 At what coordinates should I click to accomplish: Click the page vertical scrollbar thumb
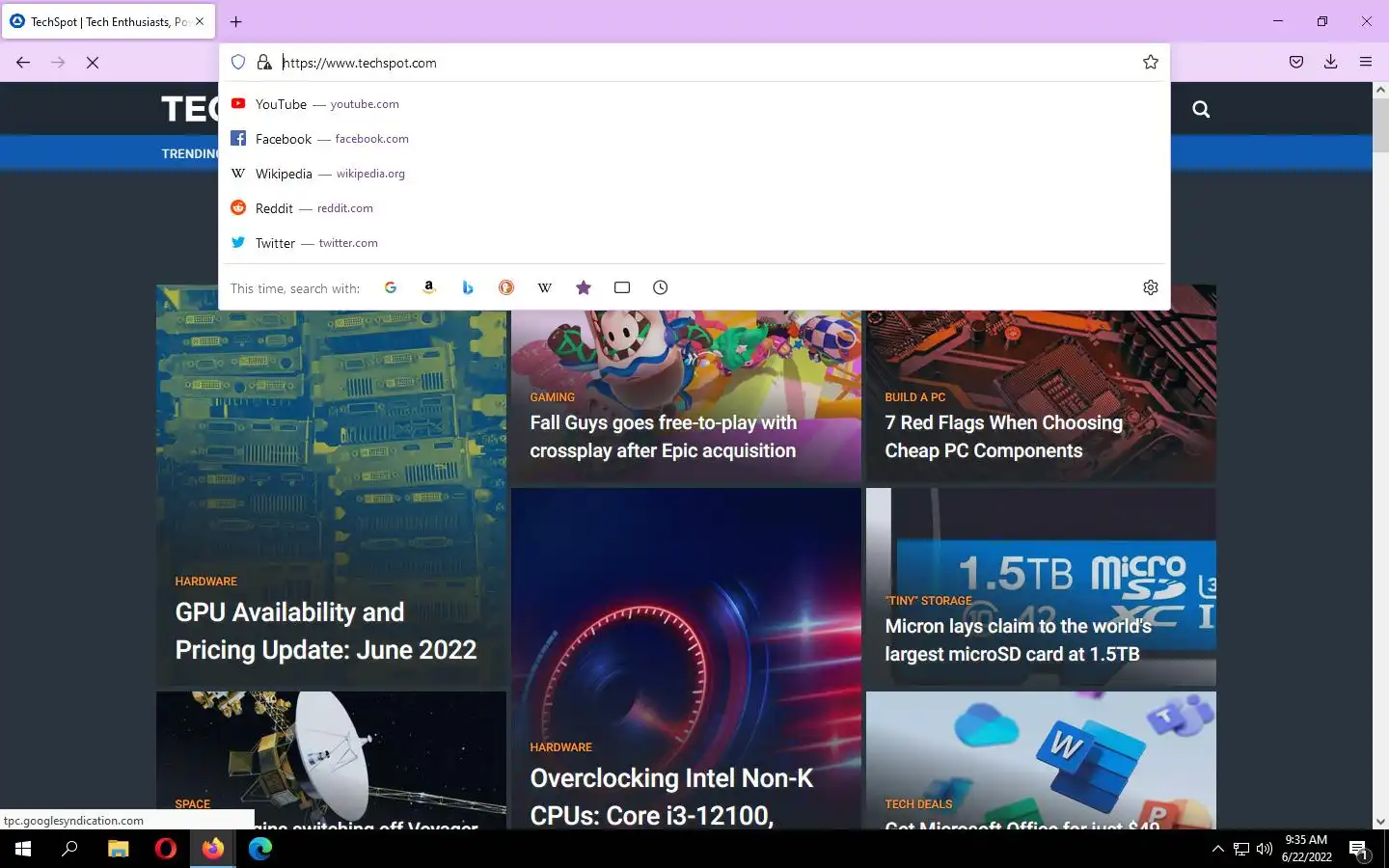pyautogui.click(x=1380, y=123)
